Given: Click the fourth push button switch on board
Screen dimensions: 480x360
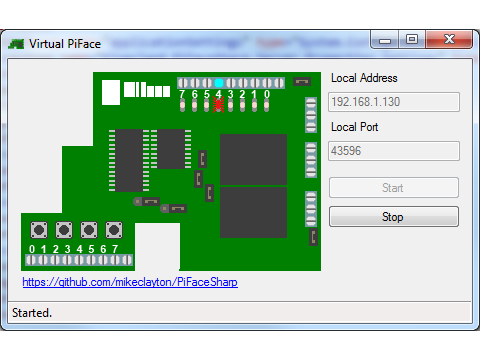Looking at the screenshot, I should (x=114, y=230).
